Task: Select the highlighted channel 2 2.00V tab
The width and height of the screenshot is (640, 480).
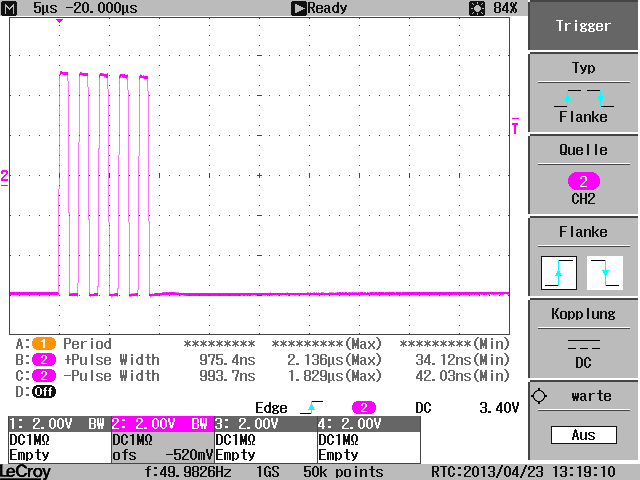Action: pos(162,424)
